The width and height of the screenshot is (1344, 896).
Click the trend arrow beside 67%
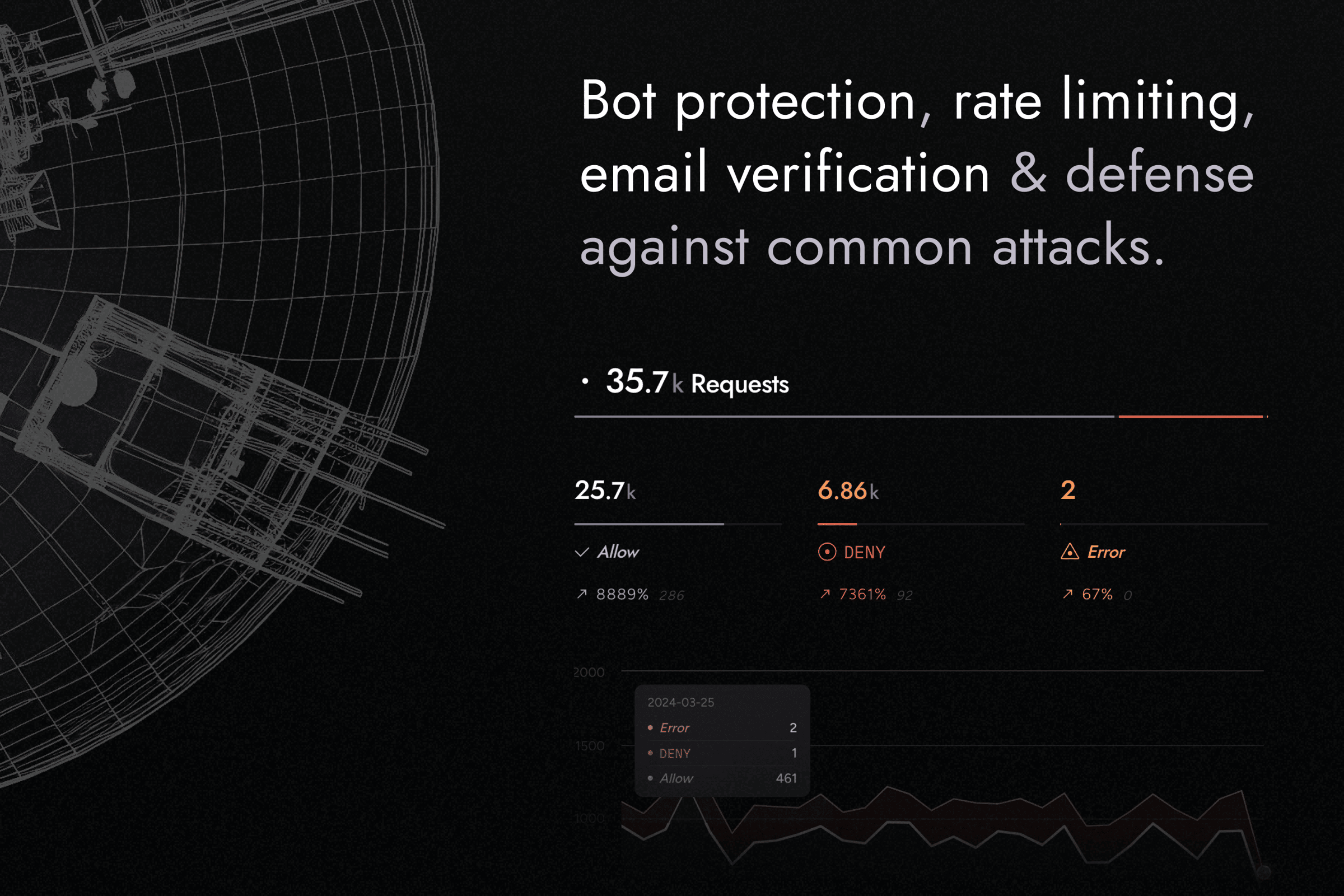click(x=1067, y=594)
